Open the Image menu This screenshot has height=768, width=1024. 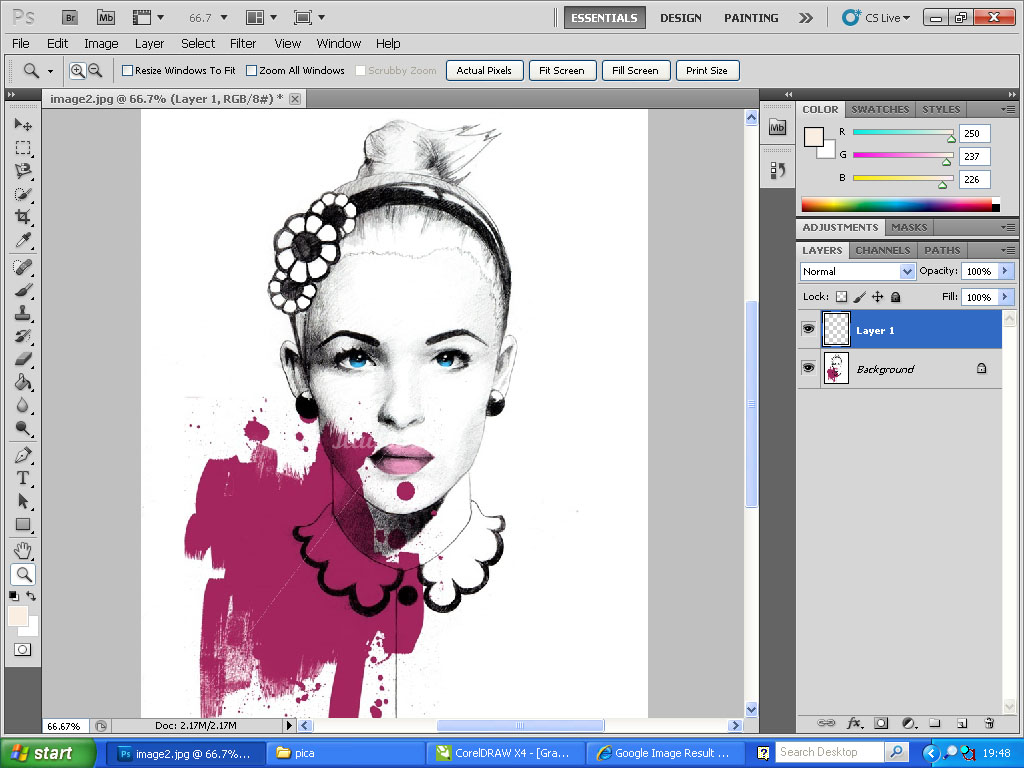tap(101, 44)
